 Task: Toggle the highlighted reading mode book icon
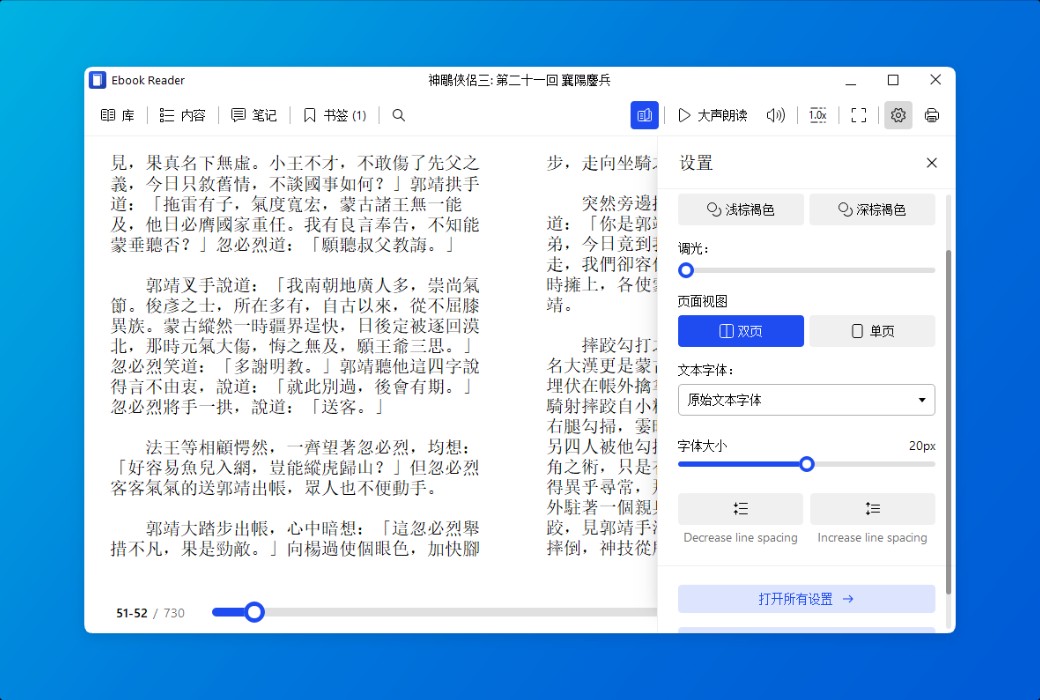644,115
